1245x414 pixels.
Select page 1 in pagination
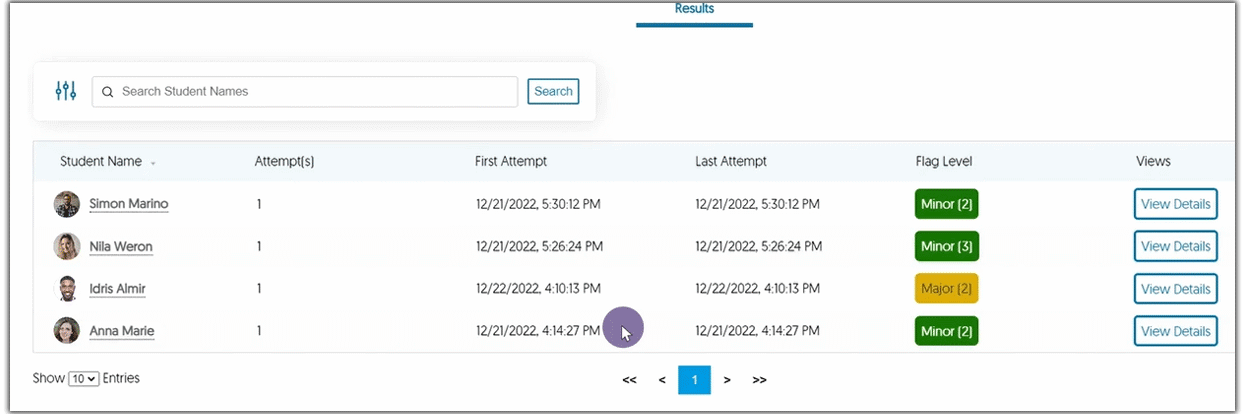pos(694,380)
